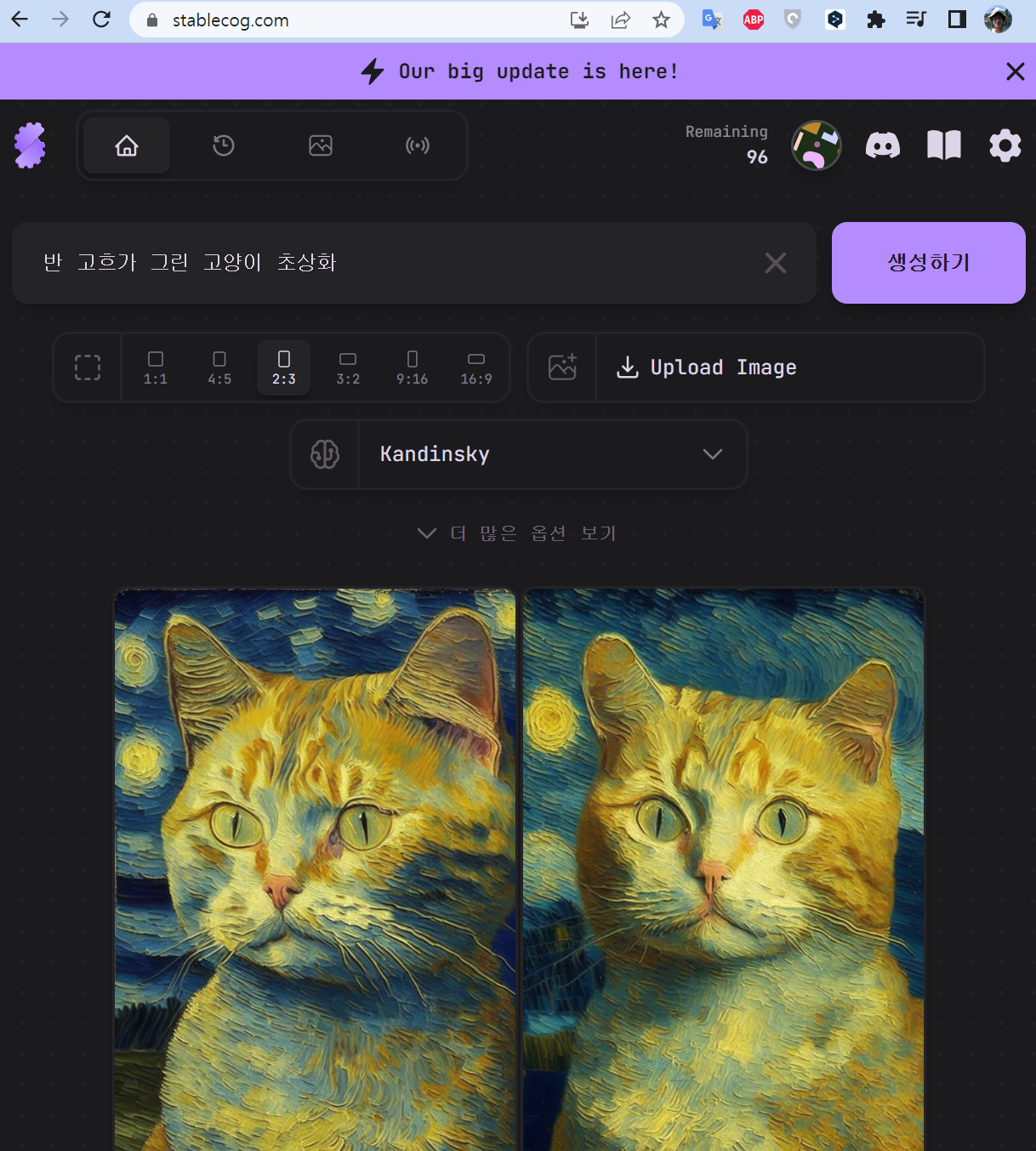Select the 9:16 aspect ratio
This screenshot has height=1151, width=1036.
tap(413, 368)
